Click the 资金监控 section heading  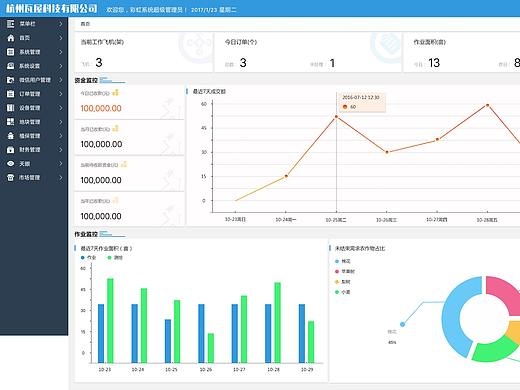pyautogui.click(x=86, y=80)
